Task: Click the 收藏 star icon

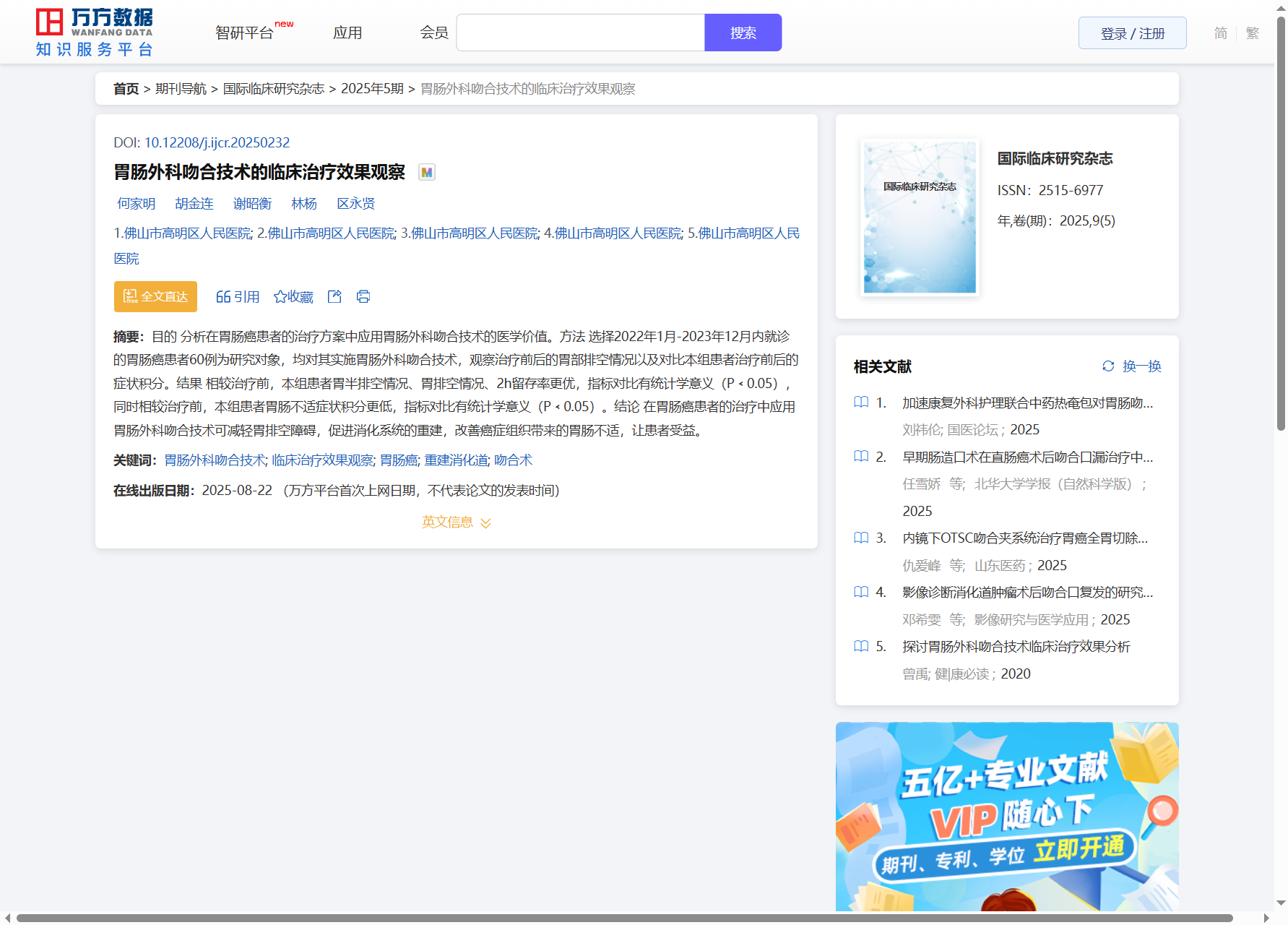Action: click(x=280, y=297)
